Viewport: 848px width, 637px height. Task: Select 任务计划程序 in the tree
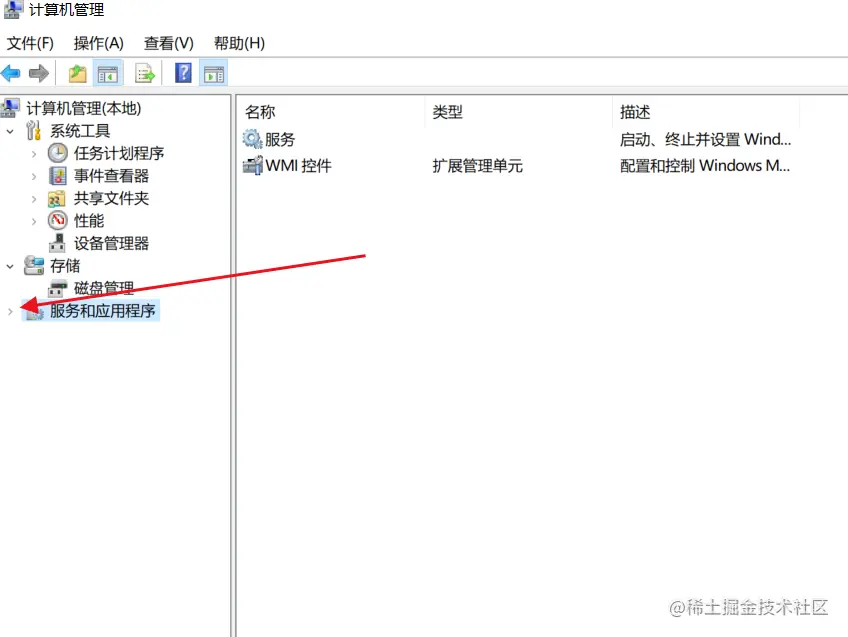pyautogui.click(x=119, y=153)
